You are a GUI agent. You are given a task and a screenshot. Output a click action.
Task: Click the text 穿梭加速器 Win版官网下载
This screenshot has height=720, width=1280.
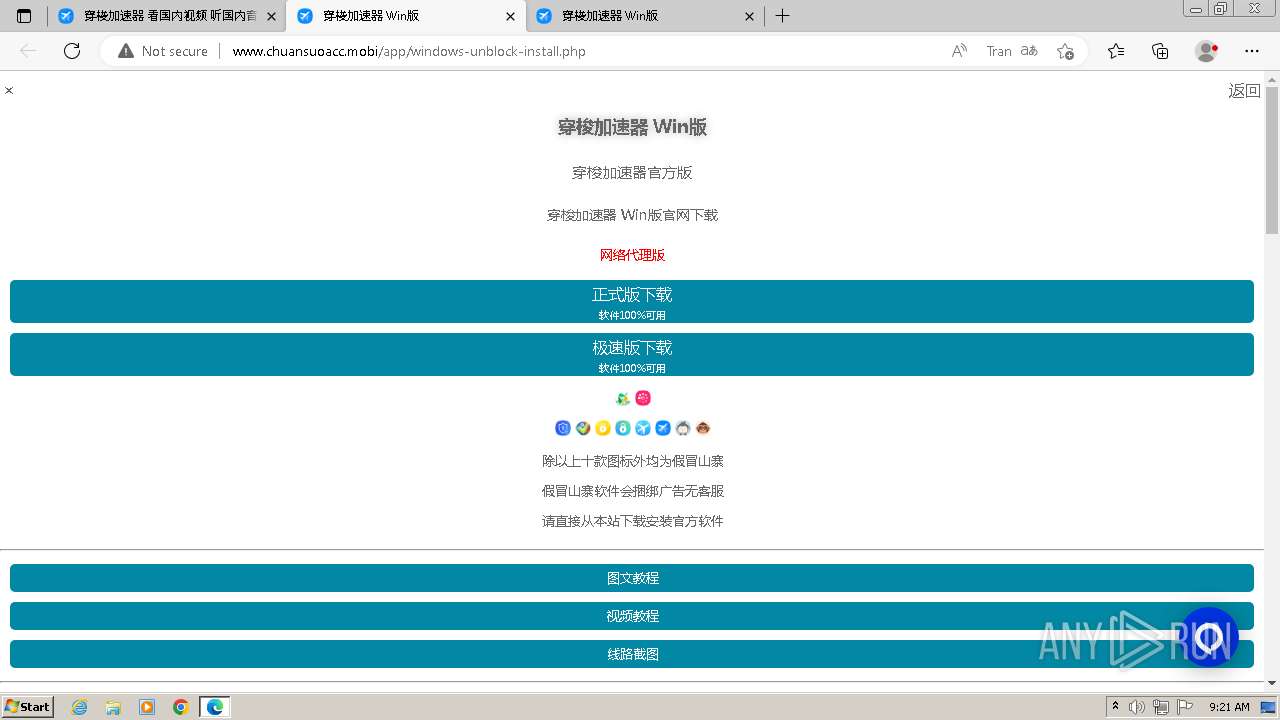pyautogui.click(x=632, y=215)
